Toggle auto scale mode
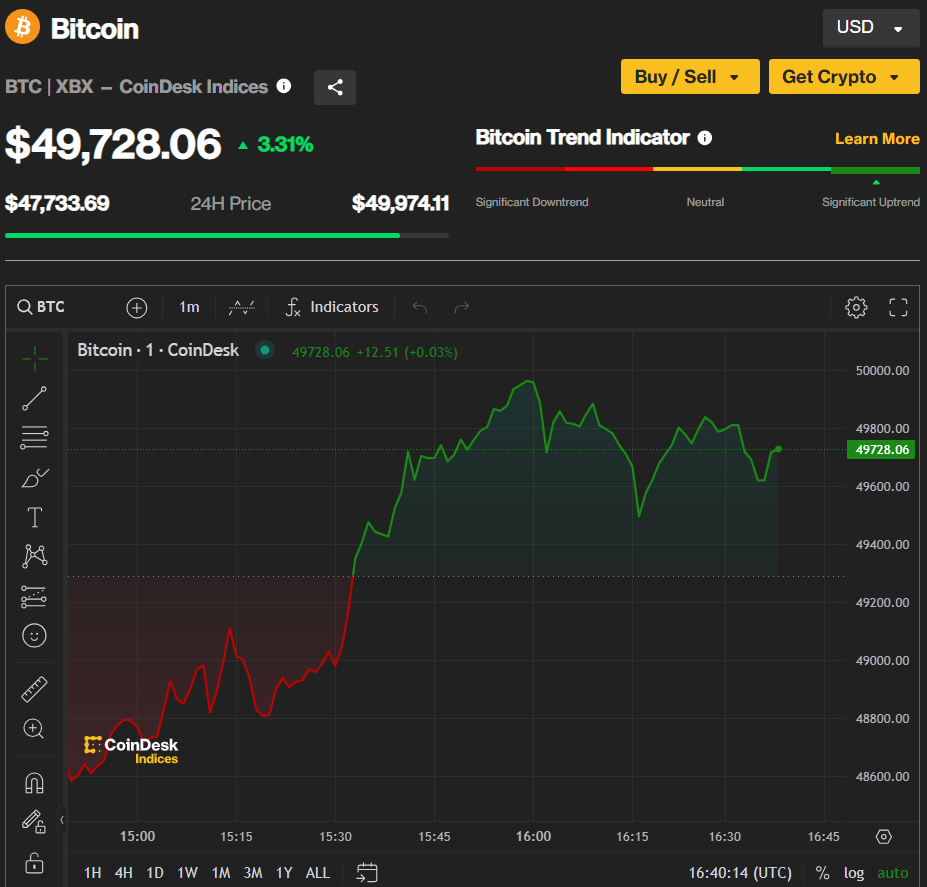The height and width of the screenshot is (887, 927). click(893, 873)
